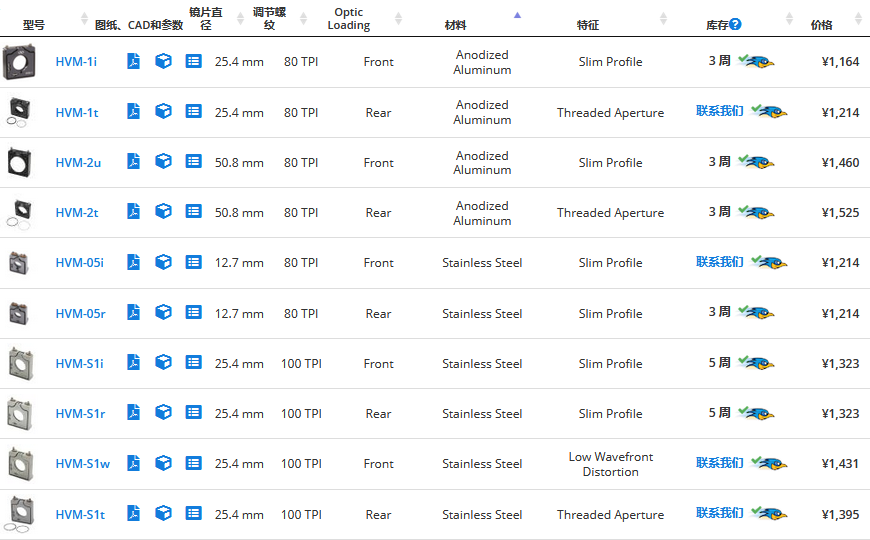
Task: Open PDF drawing for HVM-2u
Action: (133, 162)
